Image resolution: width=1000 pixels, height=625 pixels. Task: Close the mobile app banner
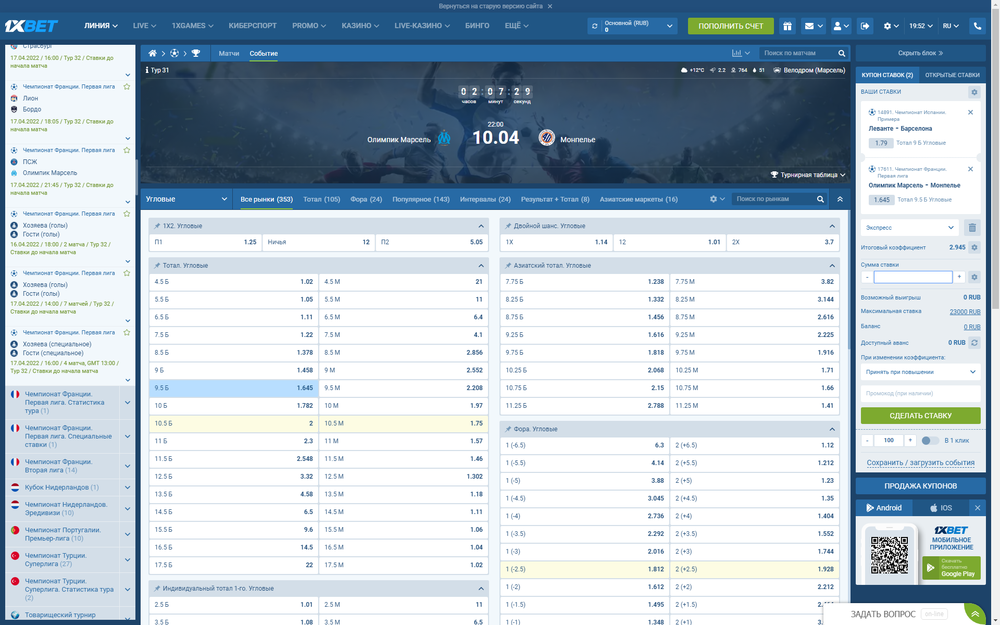[977, 508]
